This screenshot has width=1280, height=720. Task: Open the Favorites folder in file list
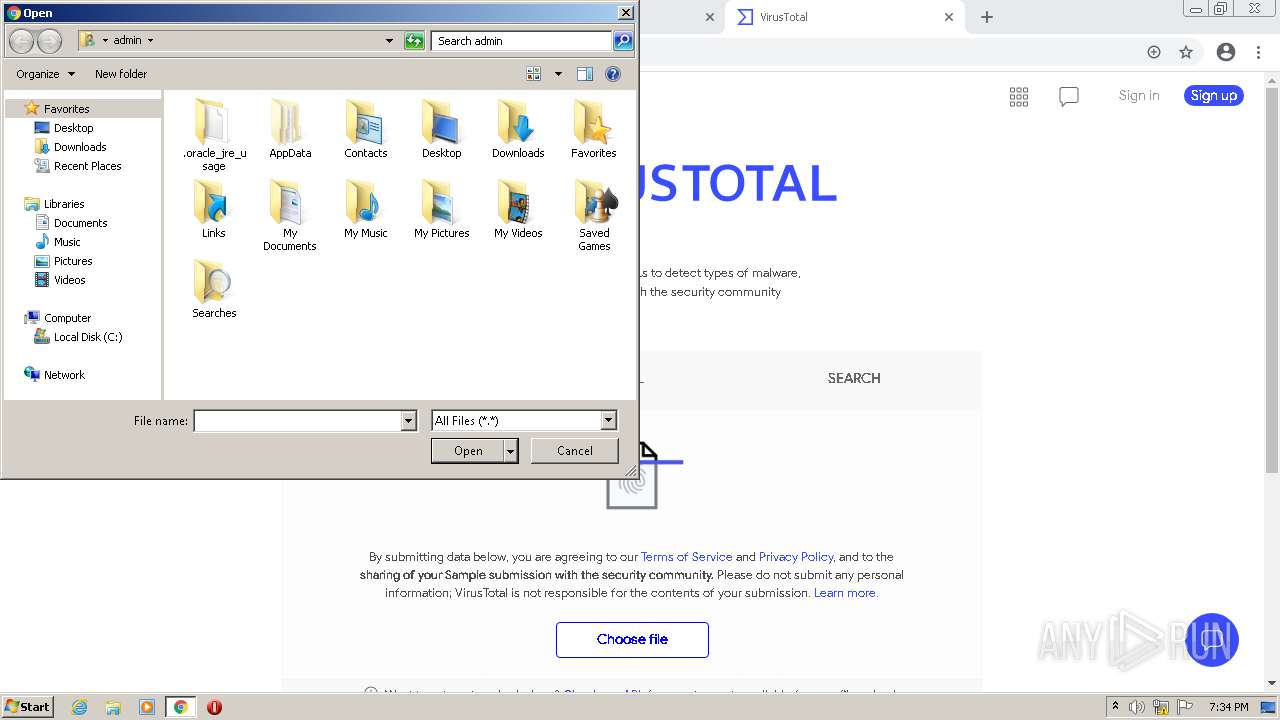(593, 128)
